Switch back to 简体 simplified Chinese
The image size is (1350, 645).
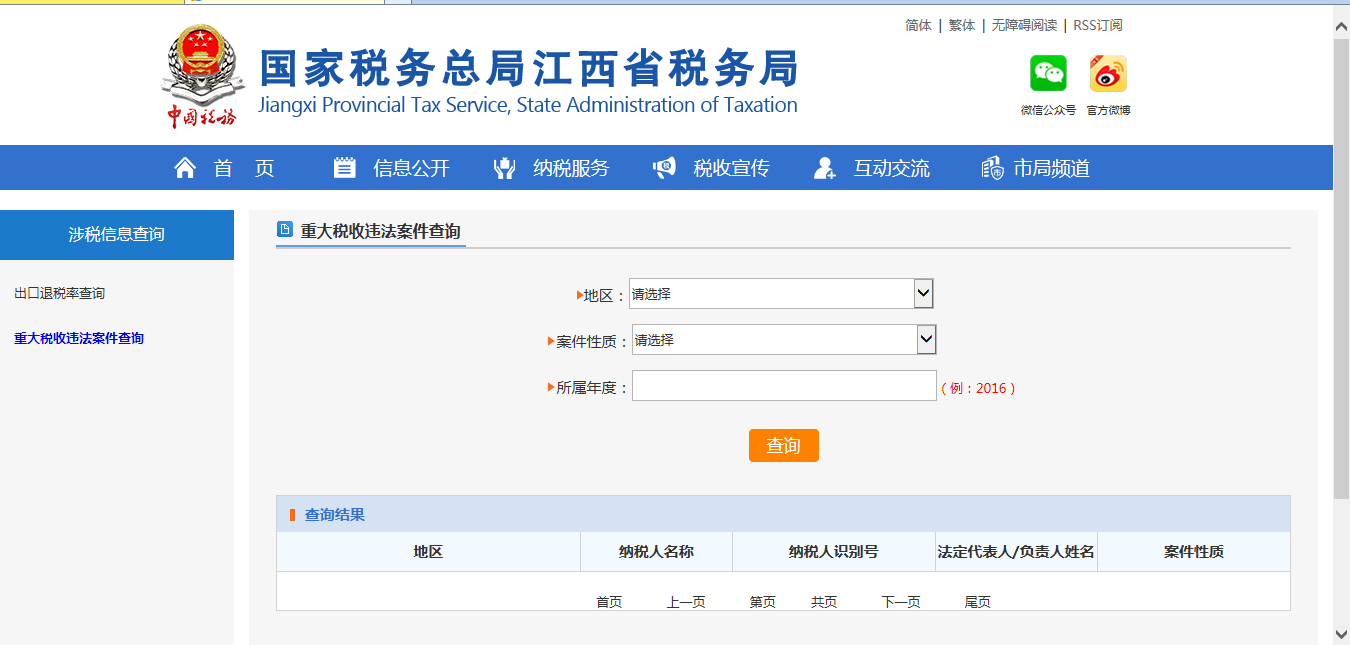[917, 24]
